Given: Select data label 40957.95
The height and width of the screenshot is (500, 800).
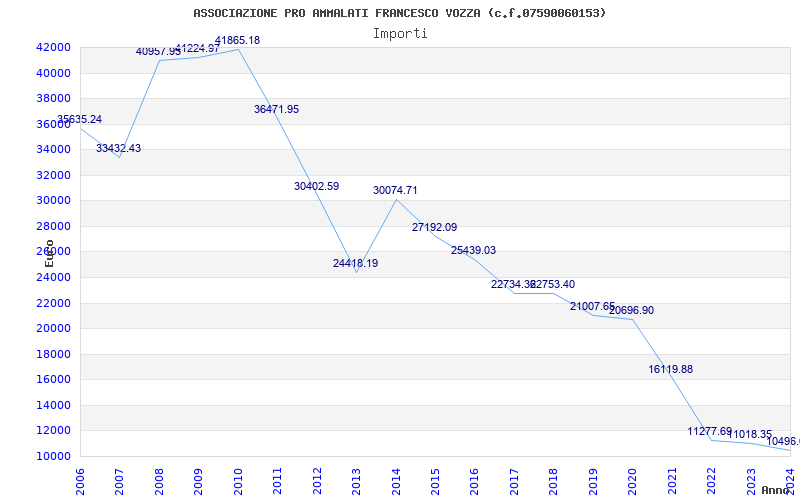Looking at the screenshot, I should 158,52.
